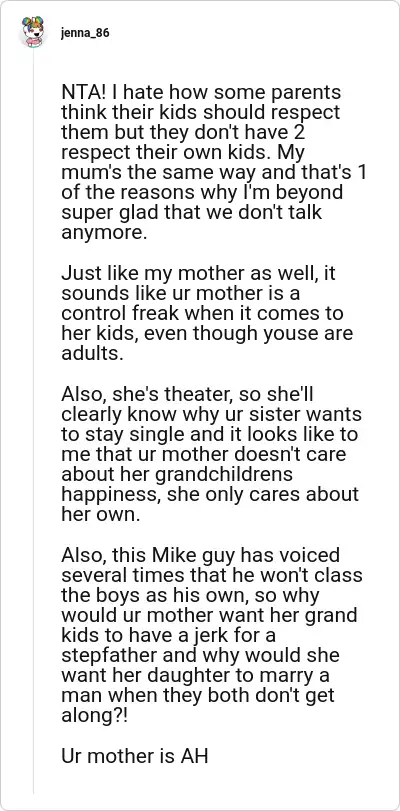The height and width of the screenshot is (811, 400).
Task: Click the line "about her grandchildrens"
Action: 177,473
